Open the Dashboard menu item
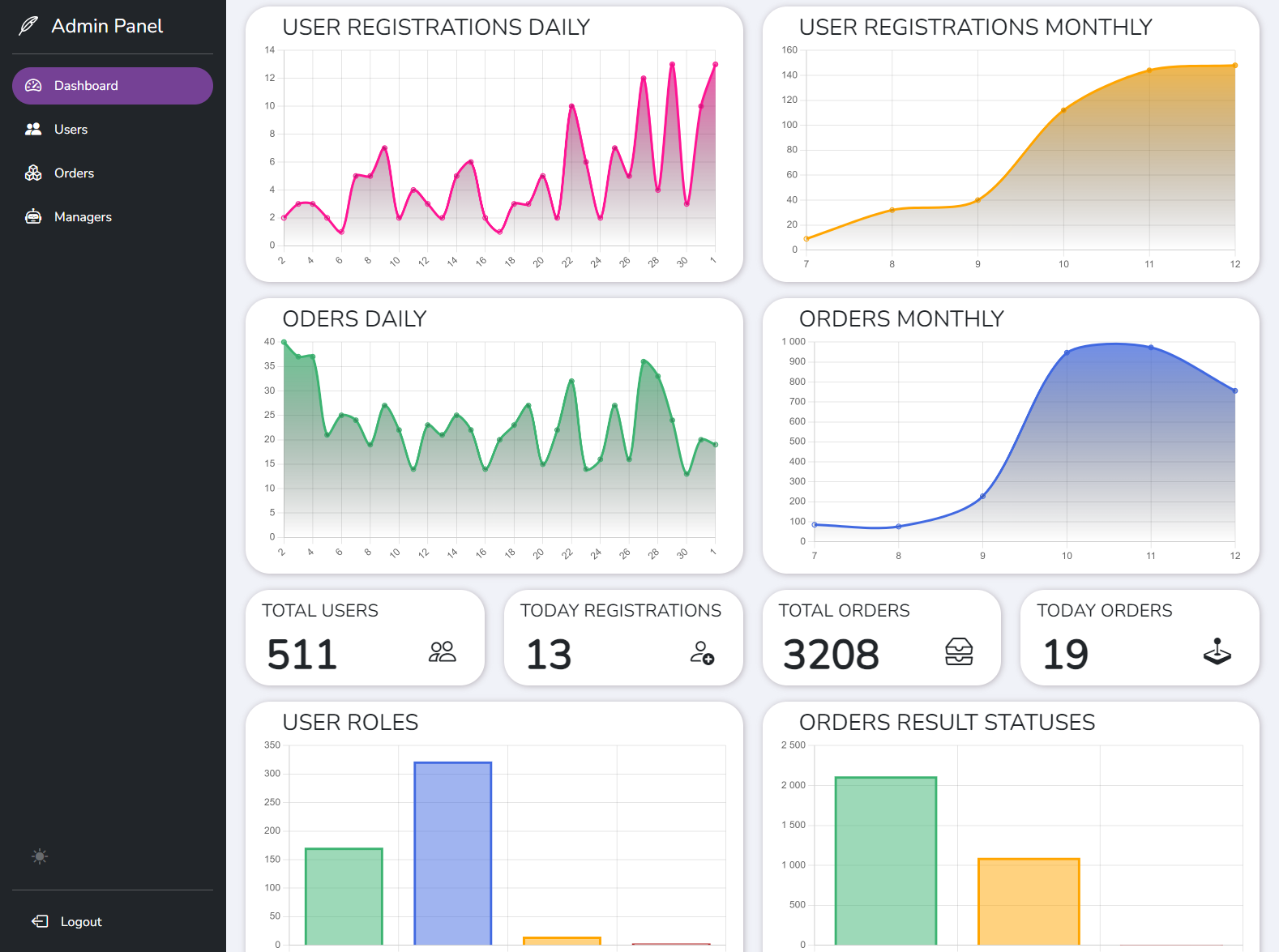The height and width of the screenshot is (952, 1279). pyautogui.click(x=113, y=86)
